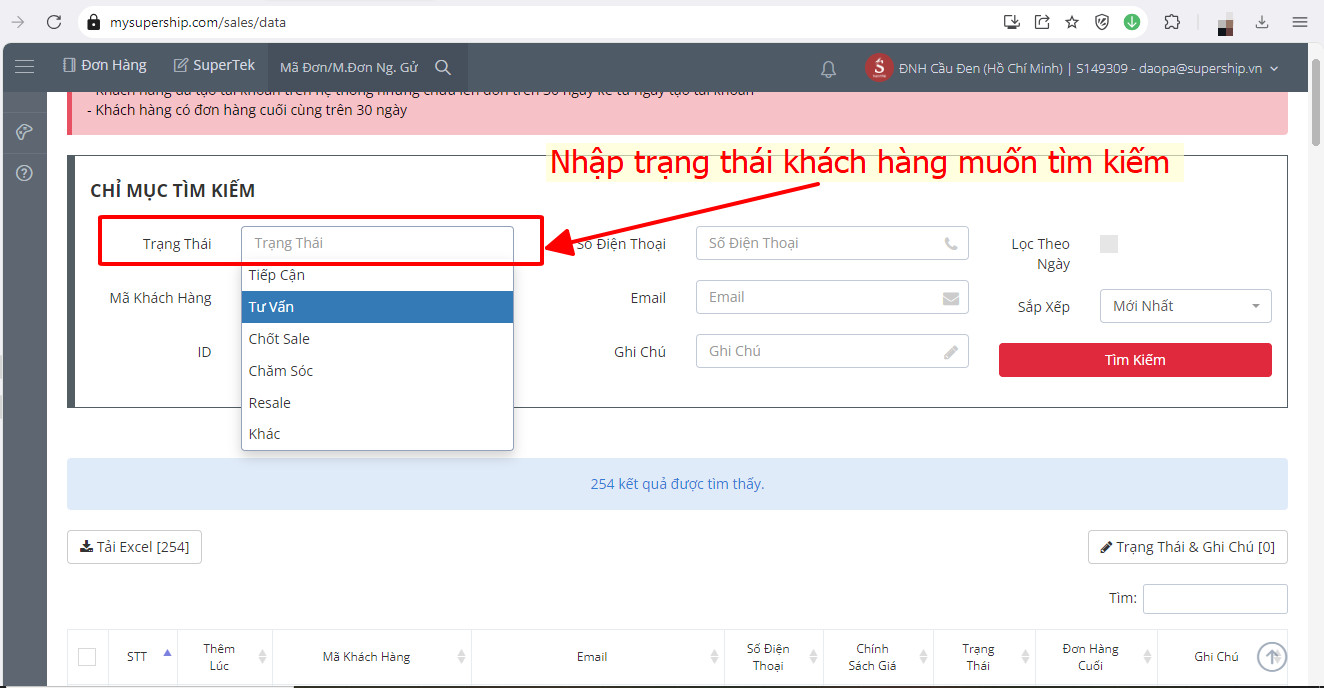Click the pencil icon in Ghi Chú field

click(950, 352)
